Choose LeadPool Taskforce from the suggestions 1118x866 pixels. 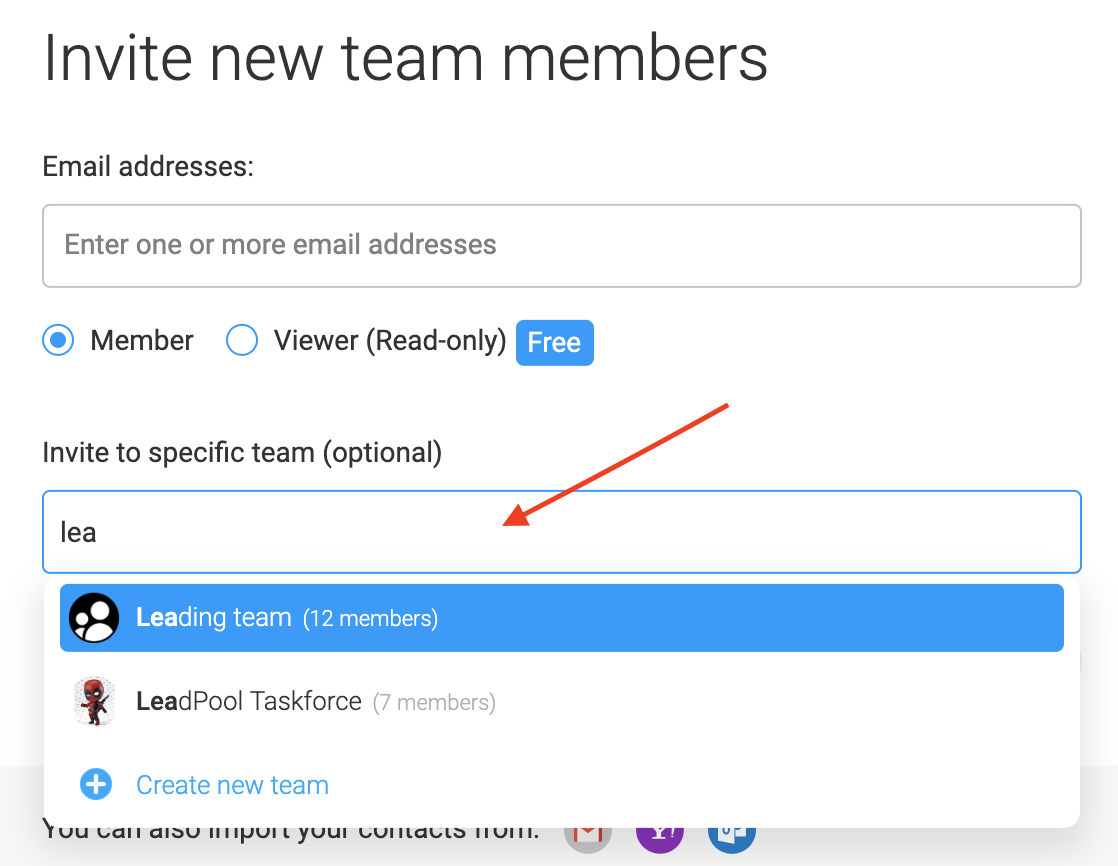(x=562, y=701)
